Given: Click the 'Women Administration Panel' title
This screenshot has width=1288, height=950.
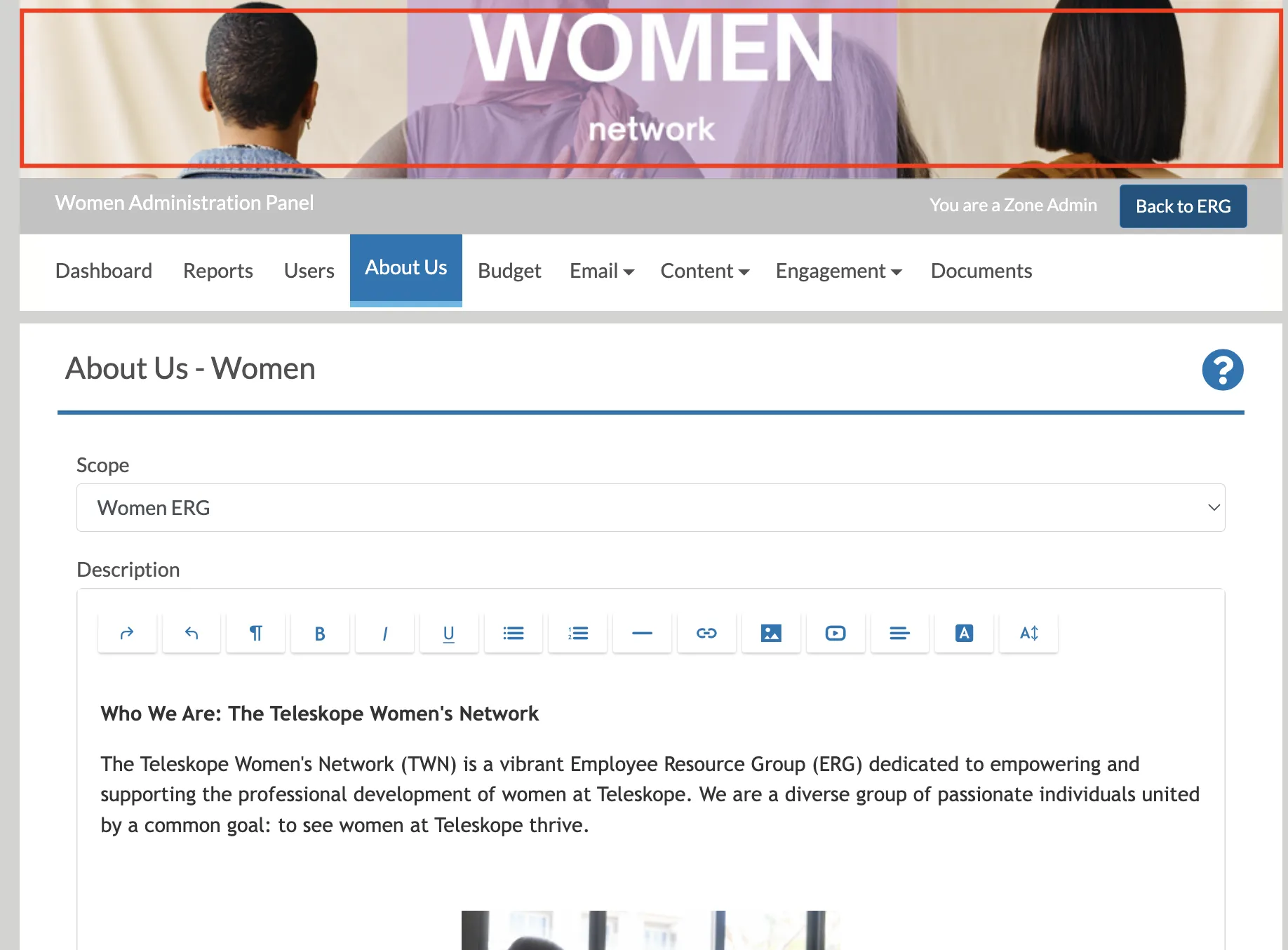Looking at the screenshot, I should click(x=185, y=203).
